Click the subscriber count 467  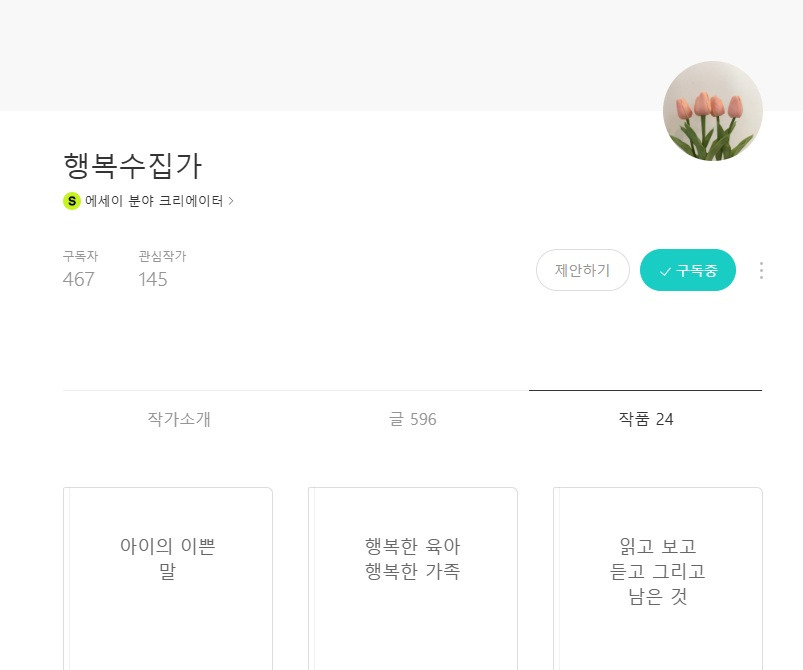[78, 279]
